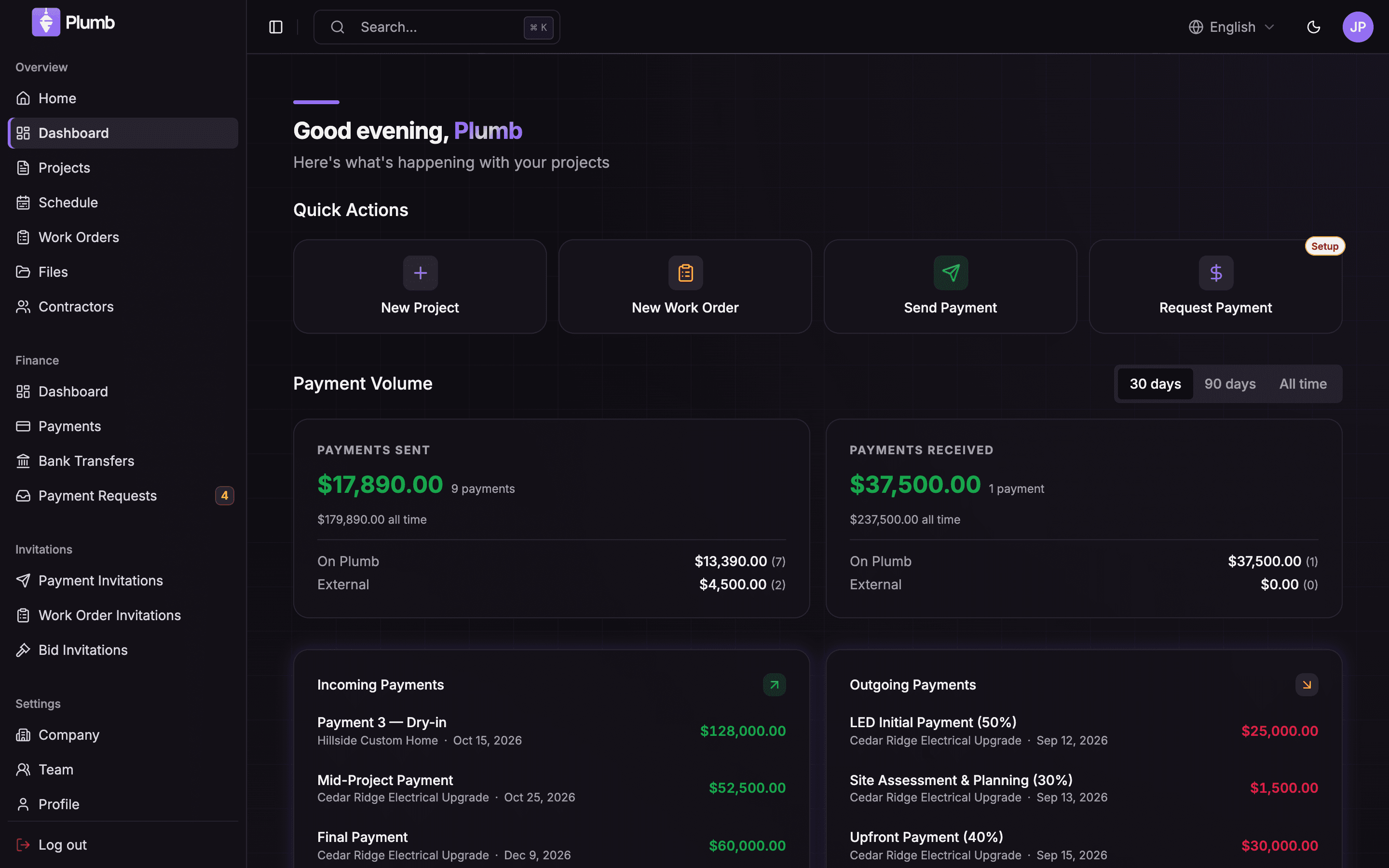Toggle dark mode moon icon
The width and height of the screenshot is (1389, 868).
coord(1313,27)
